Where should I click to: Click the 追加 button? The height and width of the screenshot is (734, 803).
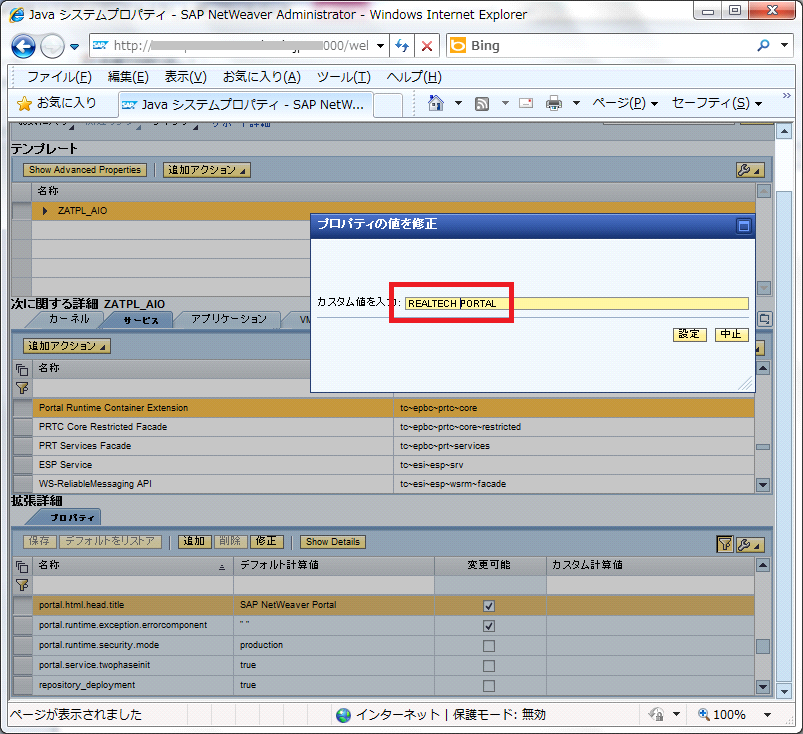[195, 541]
